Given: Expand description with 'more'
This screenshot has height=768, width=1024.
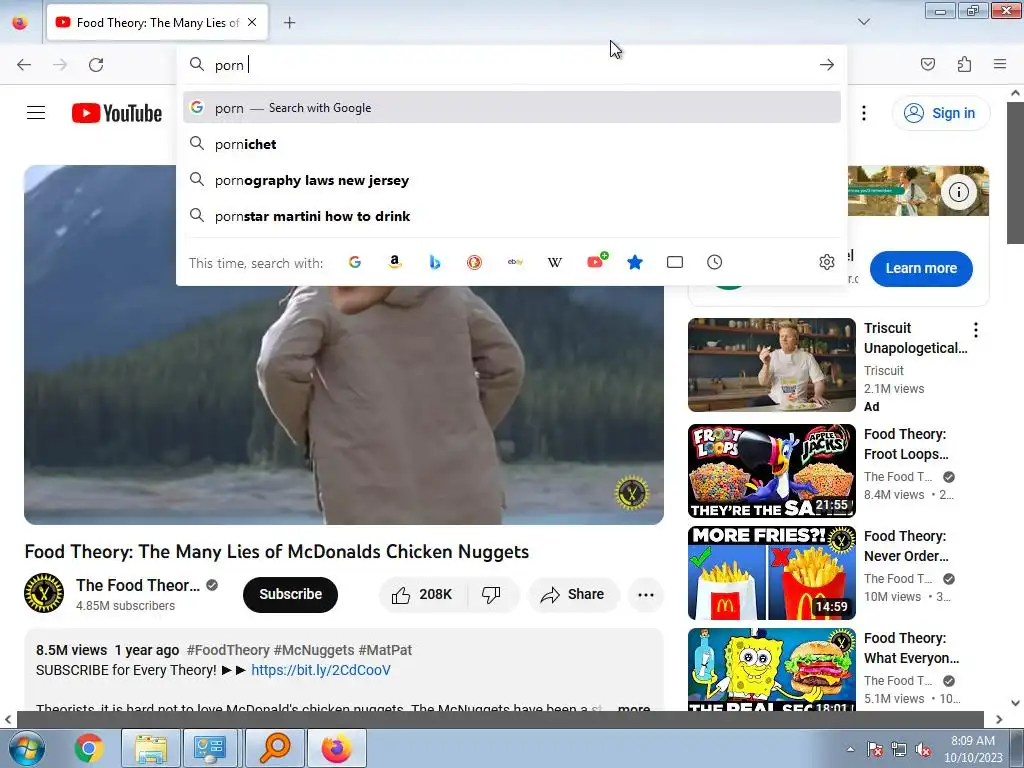Looking at the screenshot, I should pyautogui.click(x=633, y=707).
